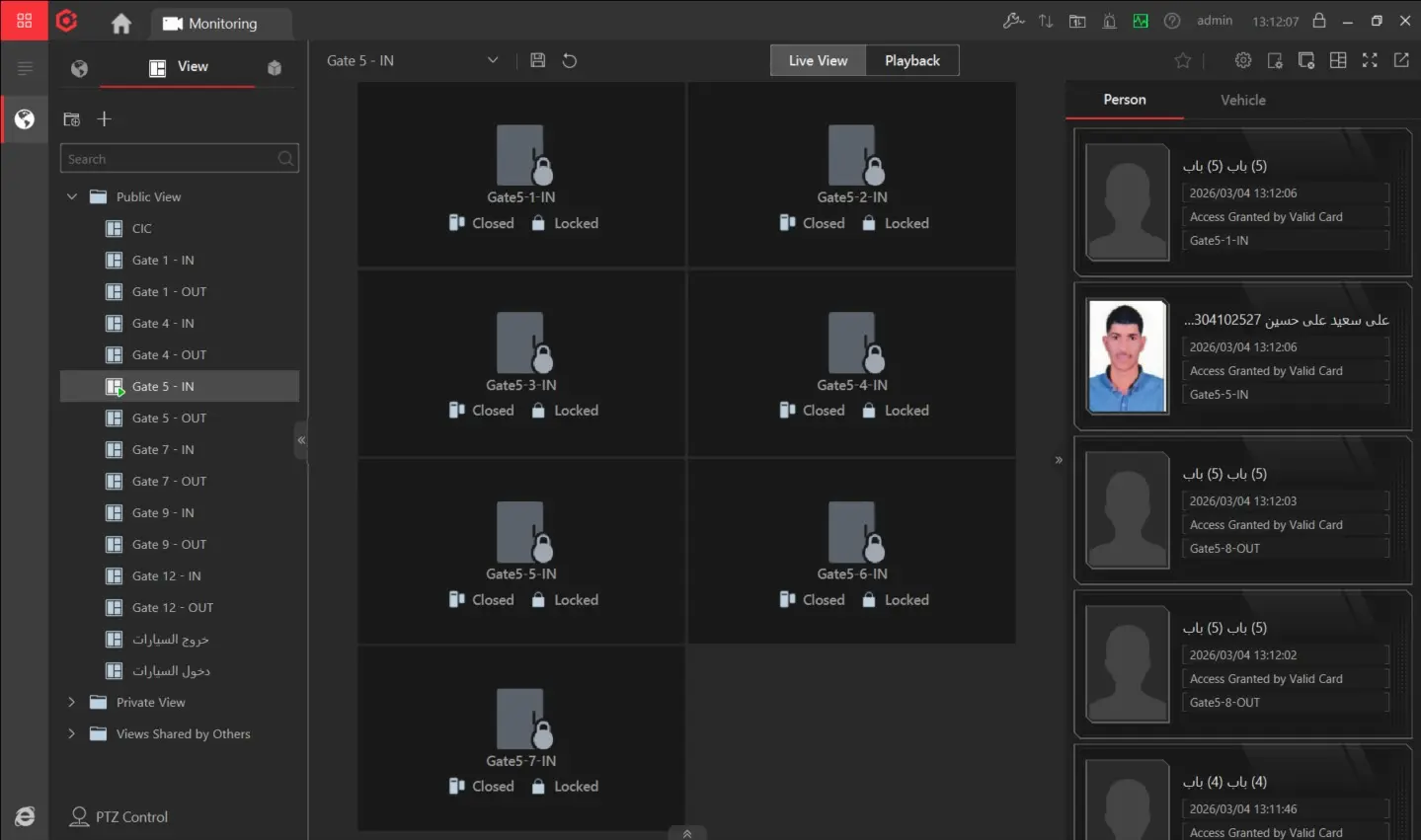Switch to the Person events tab
Image resolution: width=1421 pixels, height=840 pixels.
1125,100
